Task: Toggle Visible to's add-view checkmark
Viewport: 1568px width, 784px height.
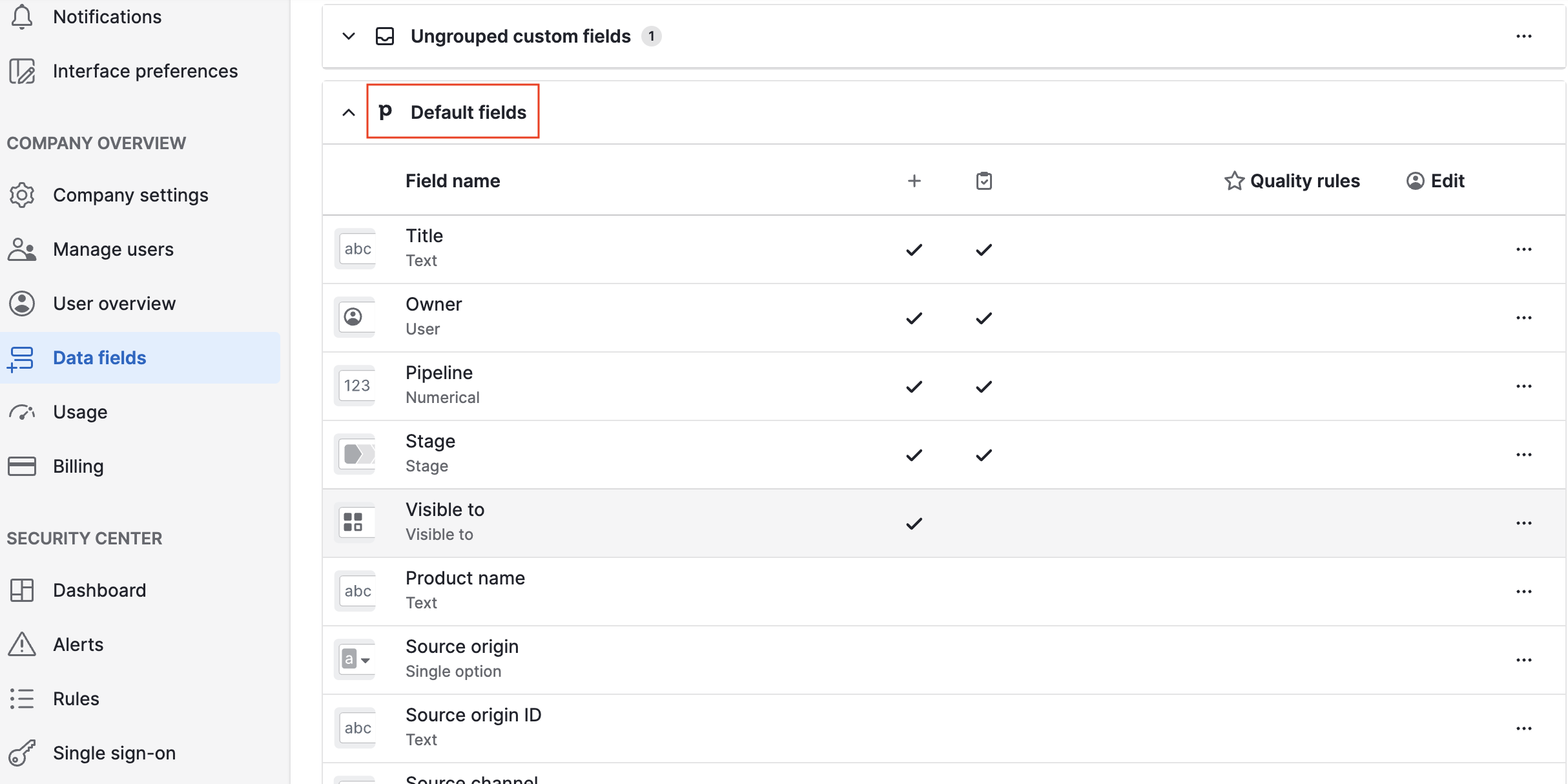Action: 914,524
